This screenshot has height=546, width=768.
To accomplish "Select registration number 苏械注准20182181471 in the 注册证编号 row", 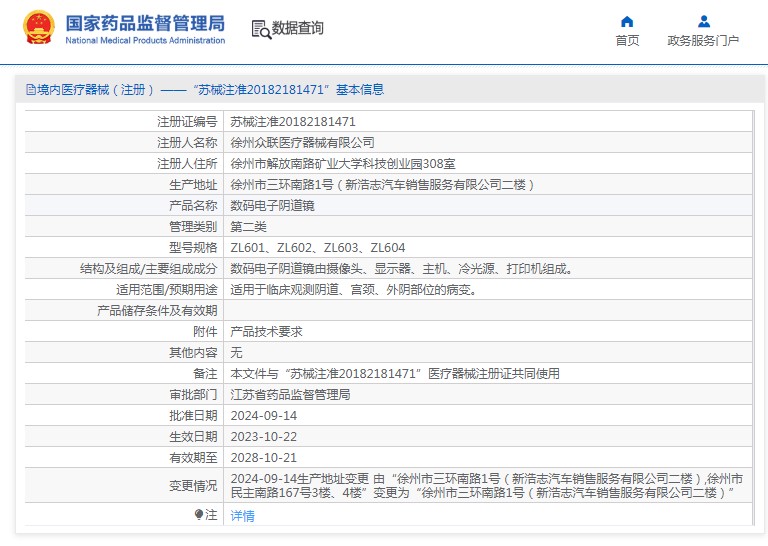I will click(x=293, y=121).
